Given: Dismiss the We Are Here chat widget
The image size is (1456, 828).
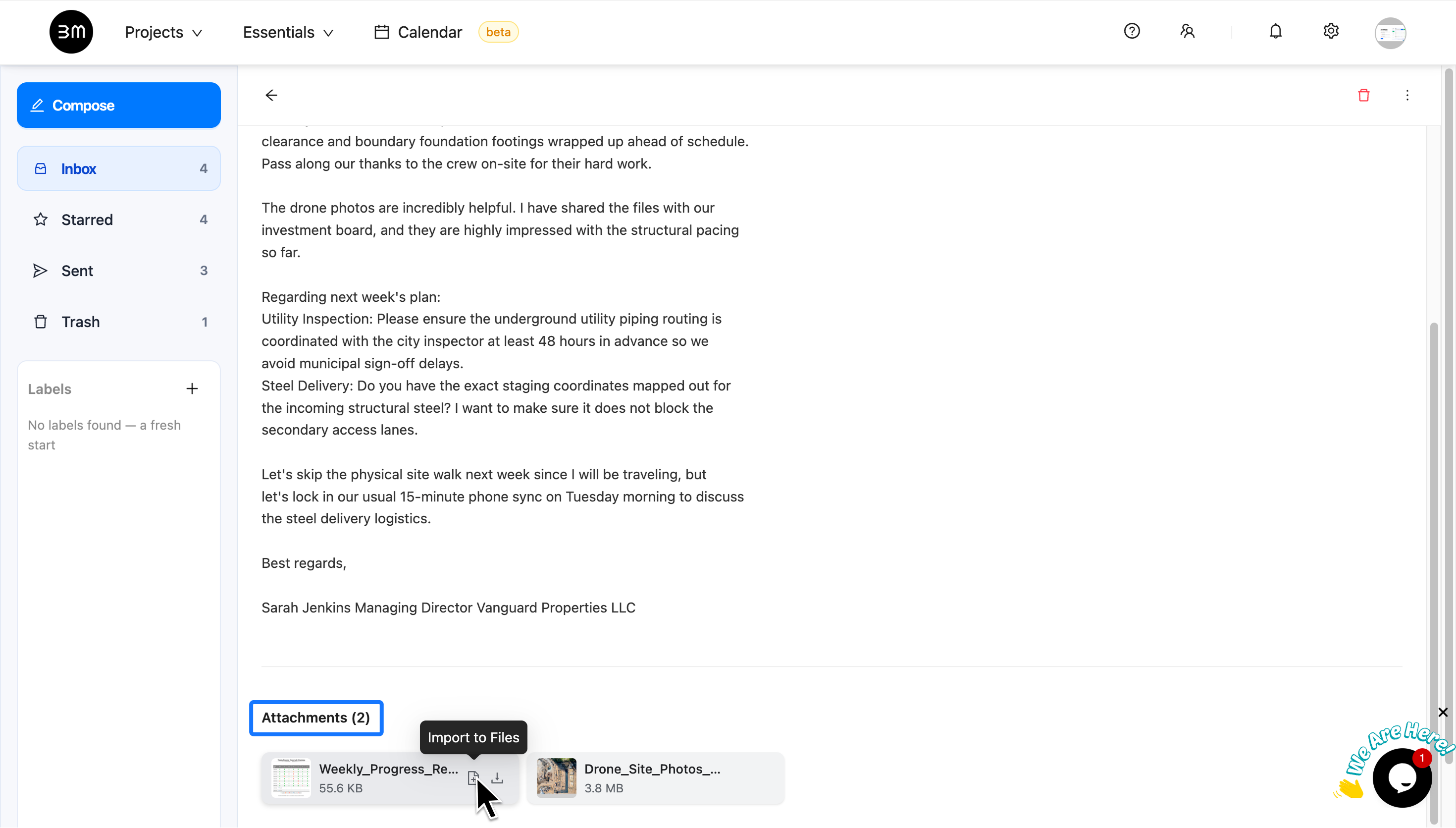Looking at the screenshot, I should 1442,712.
